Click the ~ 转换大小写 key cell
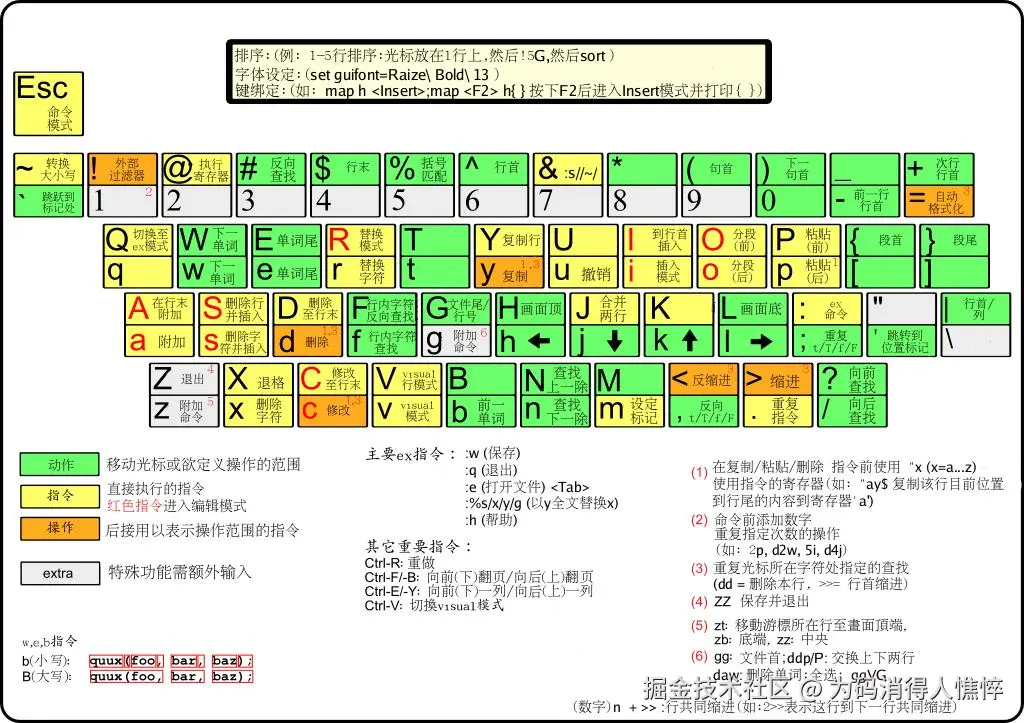Screen dimensions: 1024x723 [x=49, y=169]
